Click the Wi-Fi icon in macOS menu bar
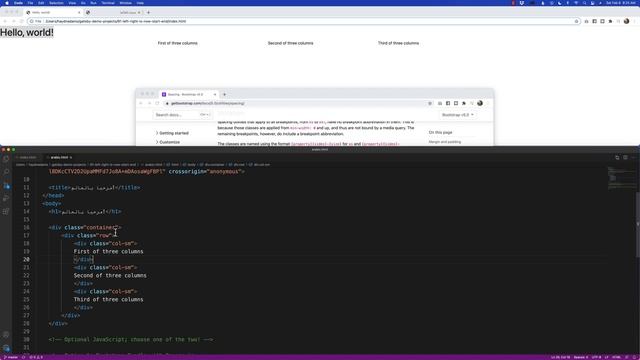640x360 pixels. 576,3
